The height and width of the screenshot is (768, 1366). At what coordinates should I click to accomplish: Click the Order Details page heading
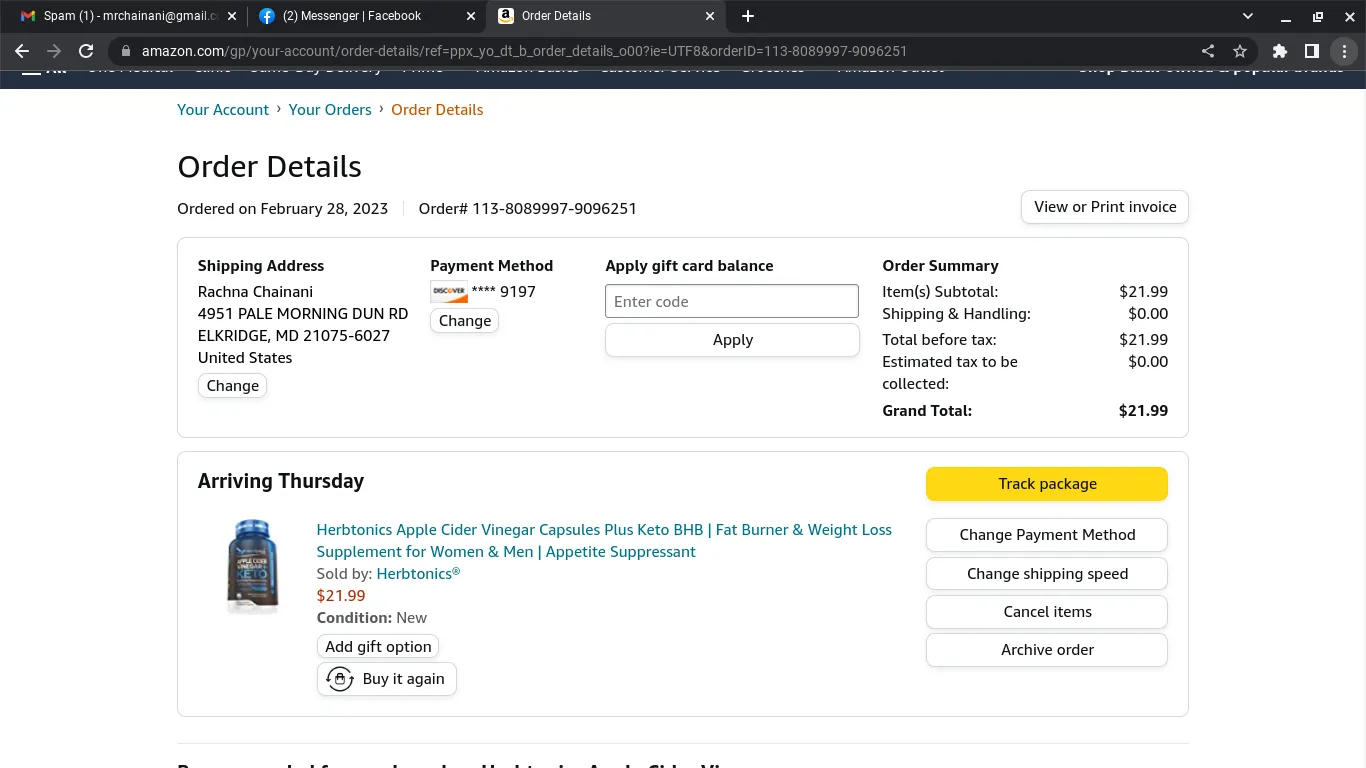[270, 167]
